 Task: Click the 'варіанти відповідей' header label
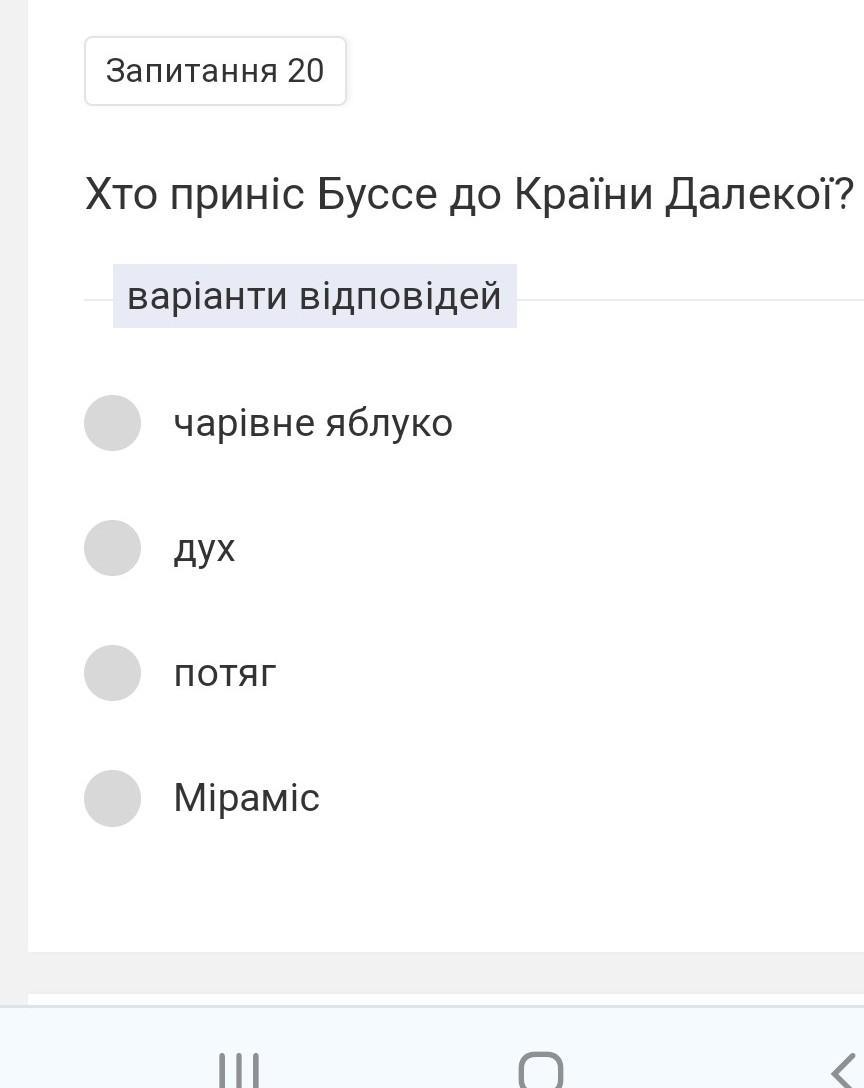tap(314, 296)
